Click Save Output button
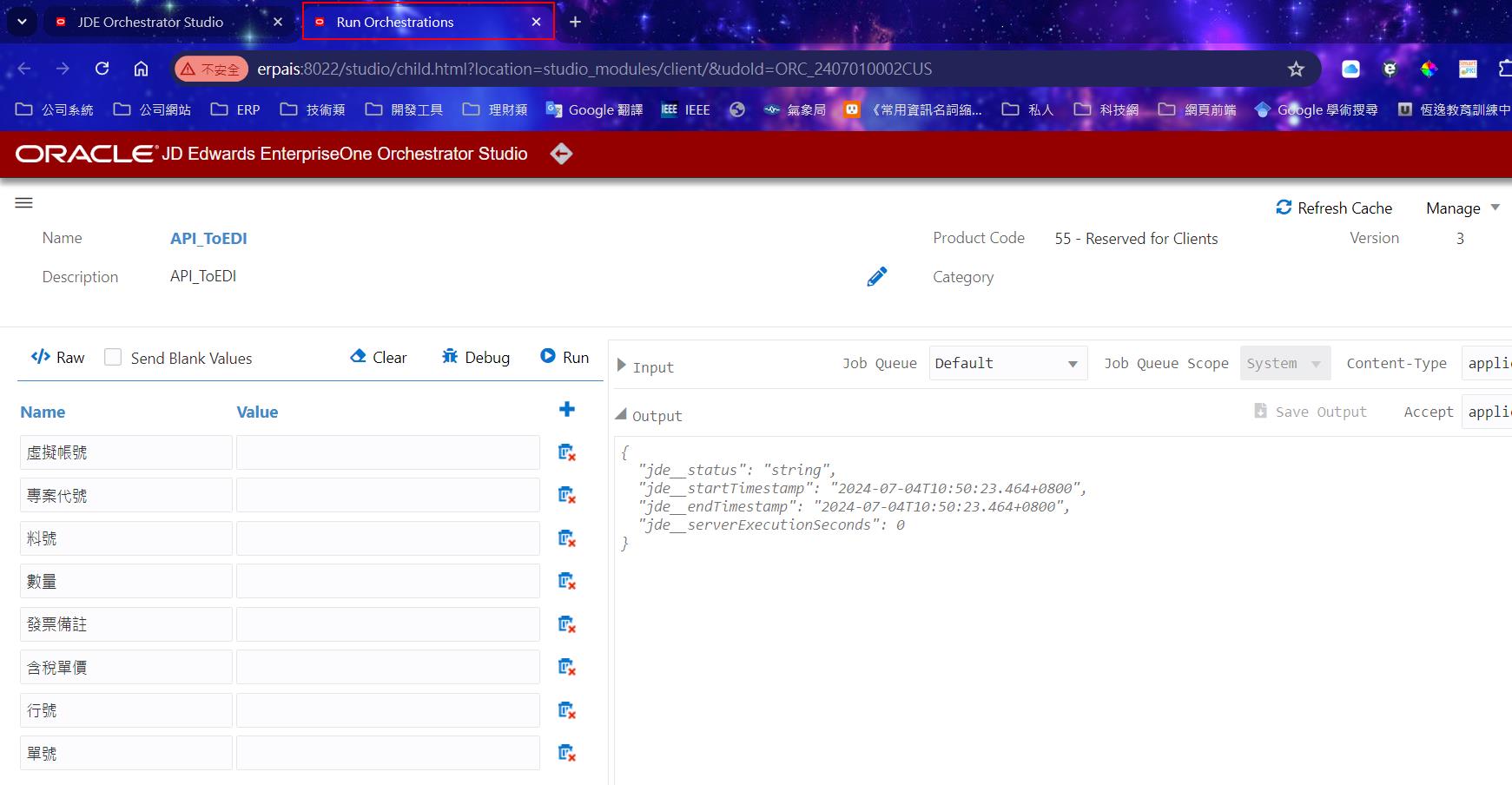The image size is (1512, 785). (x=1311, y=412)
